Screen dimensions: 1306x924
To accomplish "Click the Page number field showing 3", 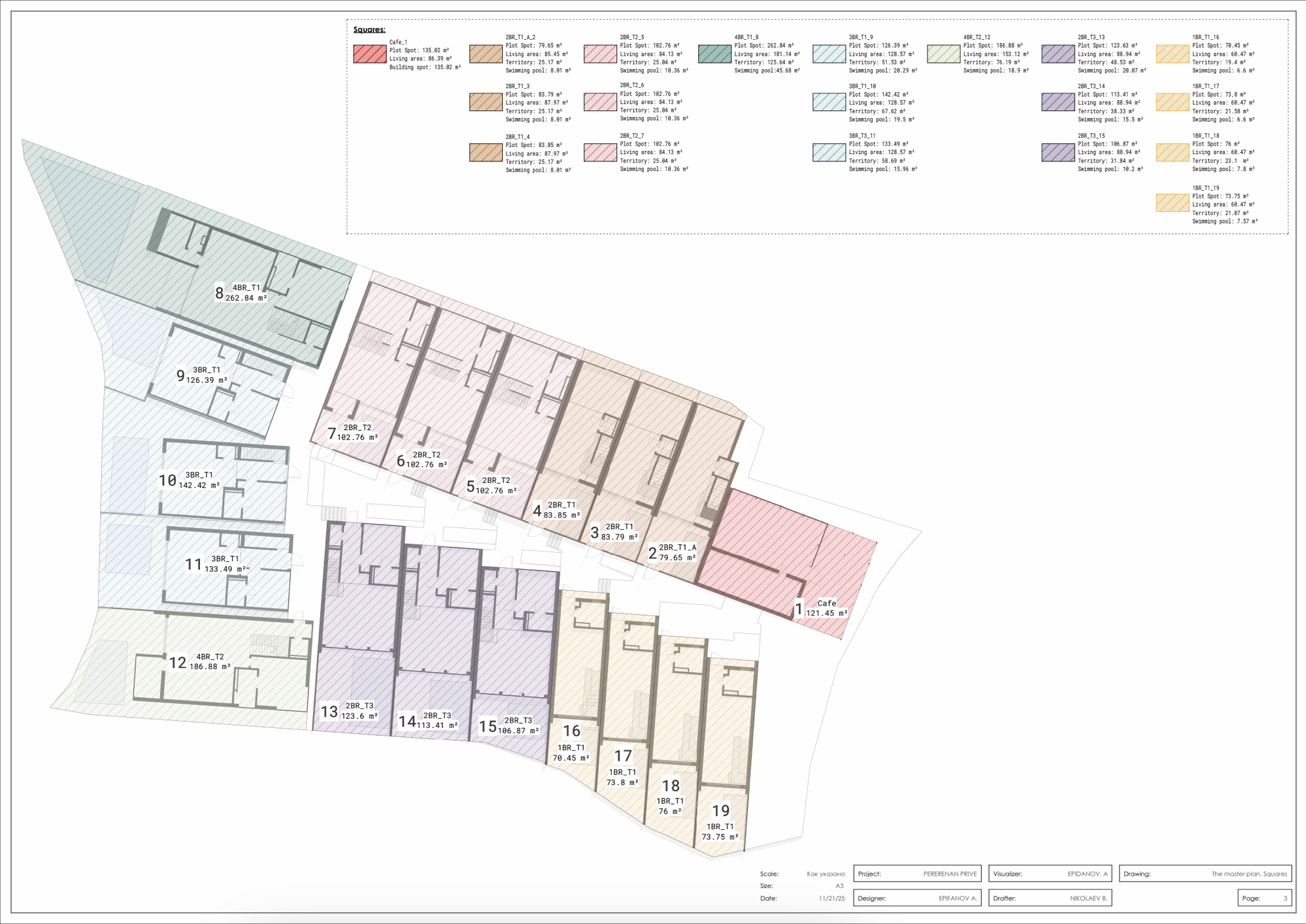I will [1265, 899].
